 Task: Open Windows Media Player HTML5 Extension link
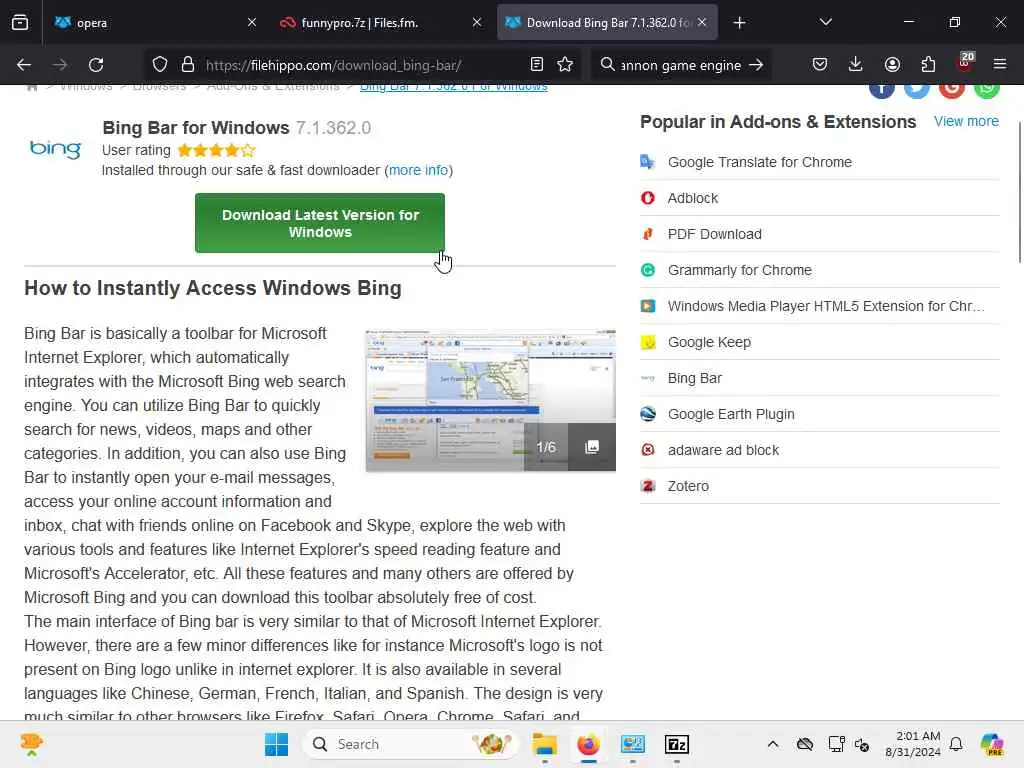[x=825, y=306]
